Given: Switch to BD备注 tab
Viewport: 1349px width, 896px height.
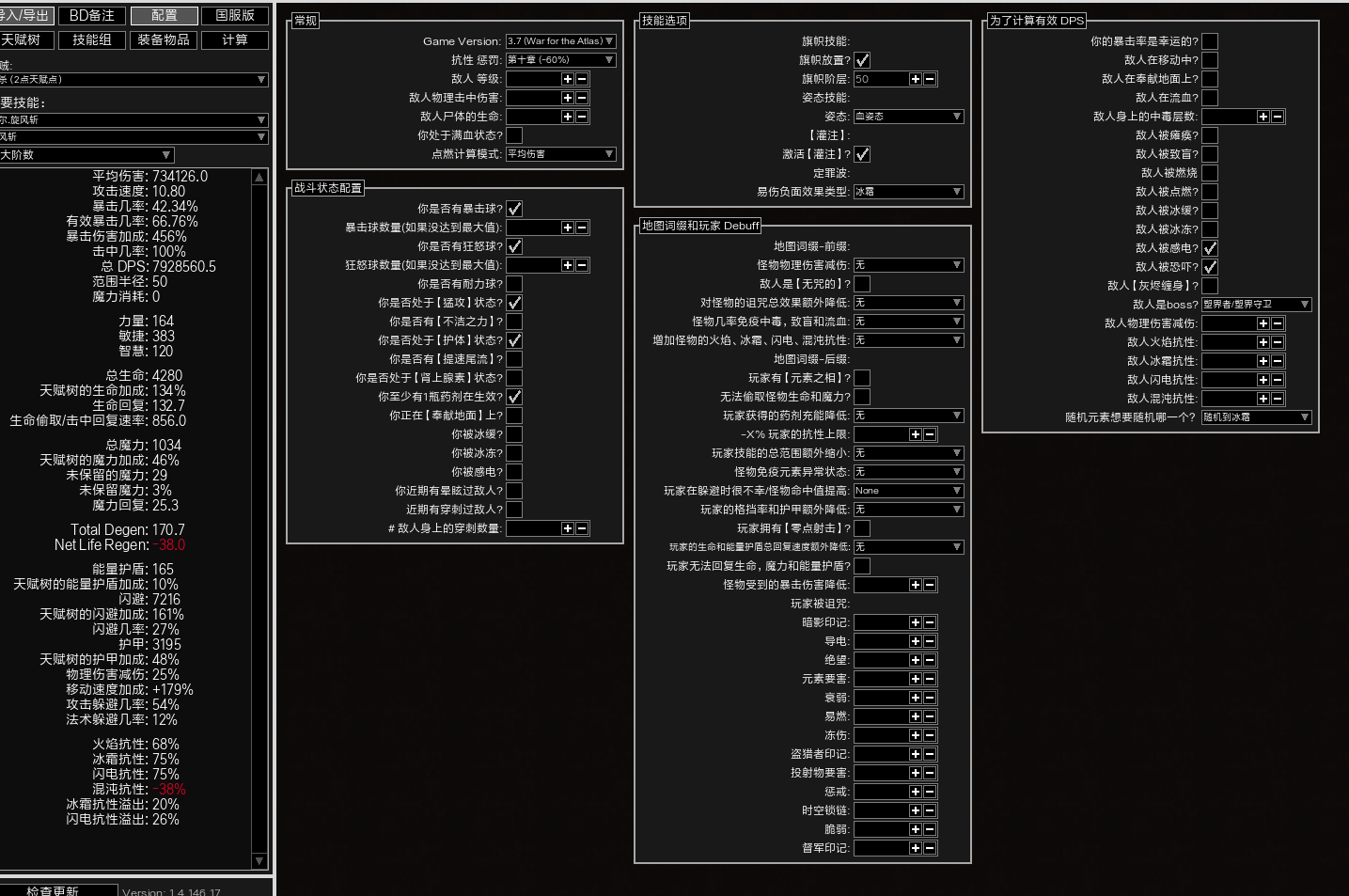Looking at the screenshot, I should pos(92,16).
